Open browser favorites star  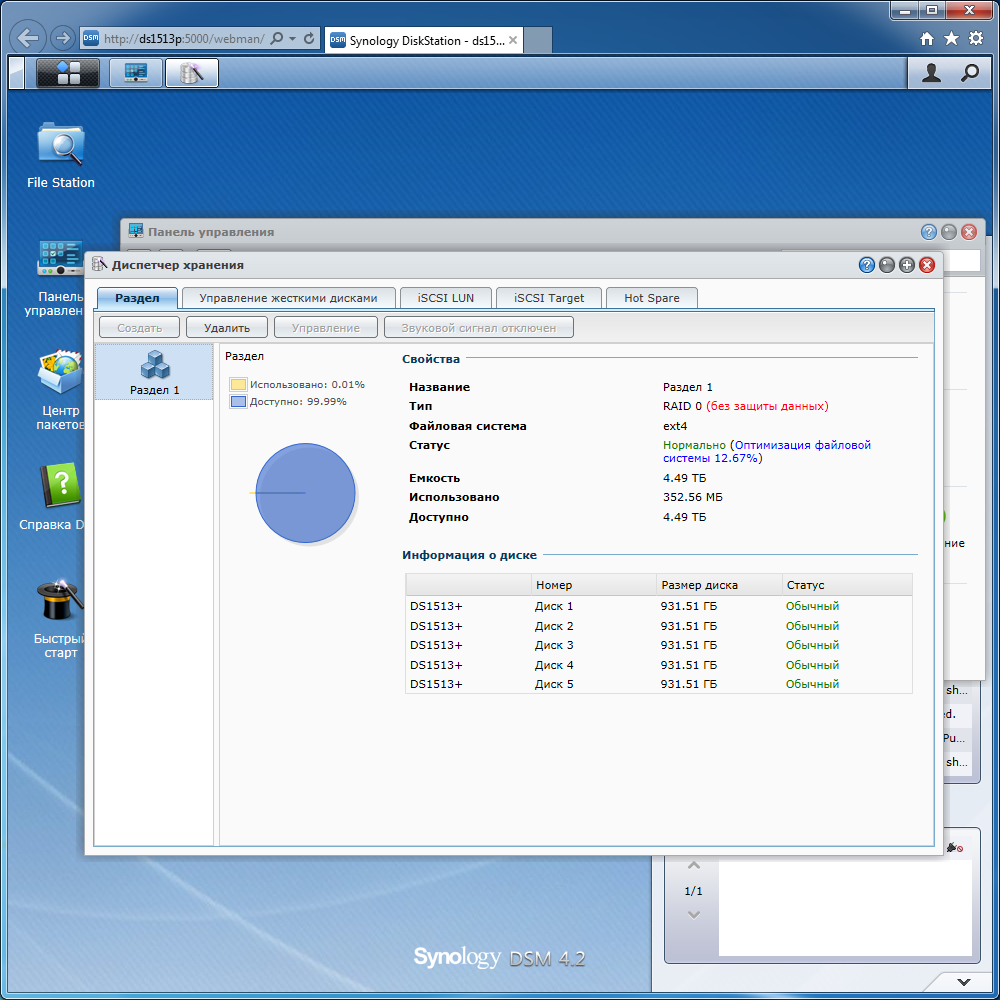pos(951,39)
